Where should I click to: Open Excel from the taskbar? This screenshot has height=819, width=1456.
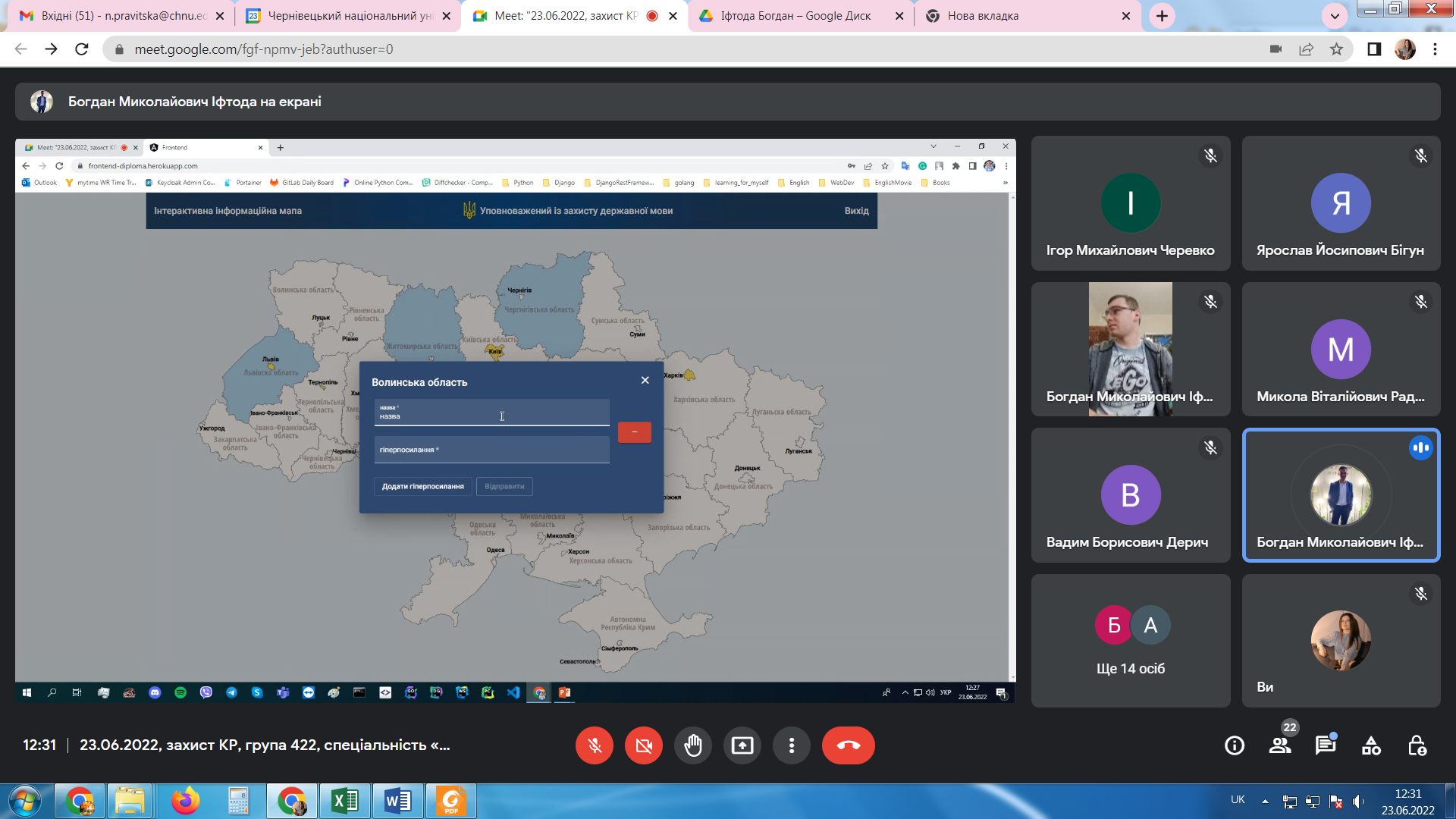click(345, 801)
